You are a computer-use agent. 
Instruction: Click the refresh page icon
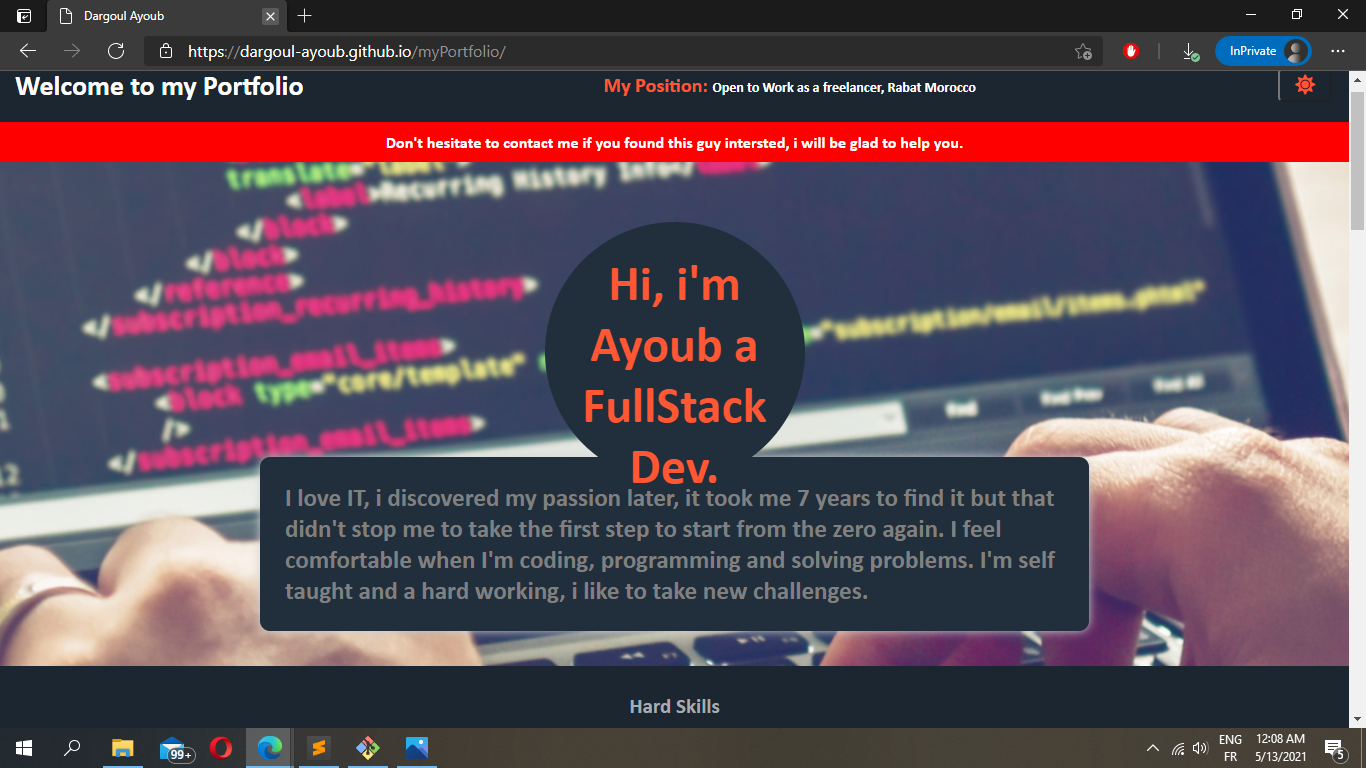(116, 51)
